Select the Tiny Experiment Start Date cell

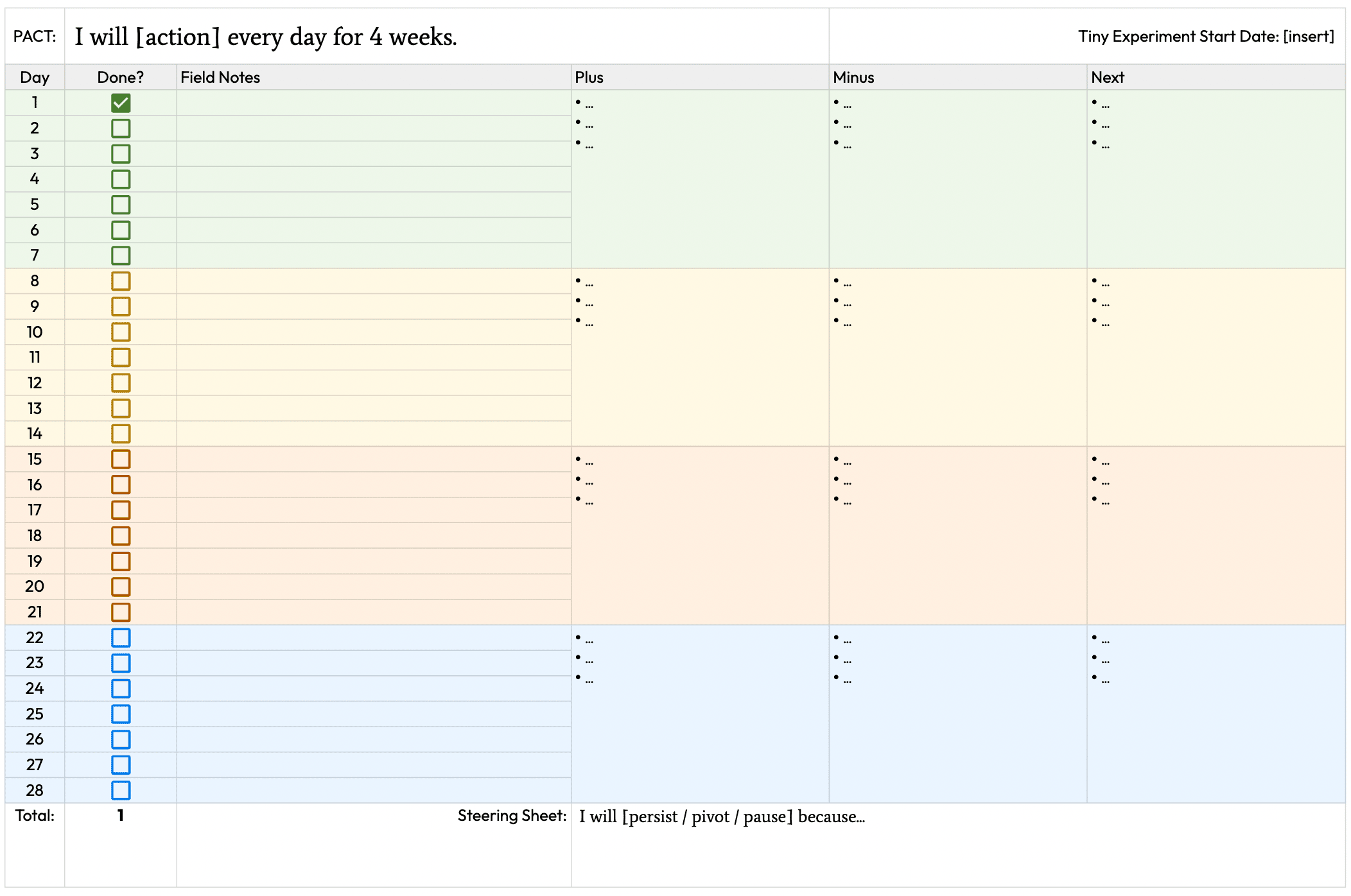pos(1087,37)
